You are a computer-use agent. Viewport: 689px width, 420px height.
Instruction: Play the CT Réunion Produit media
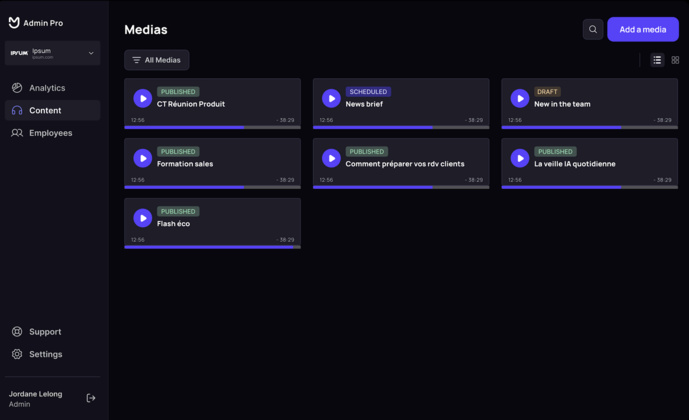point(143,98)
